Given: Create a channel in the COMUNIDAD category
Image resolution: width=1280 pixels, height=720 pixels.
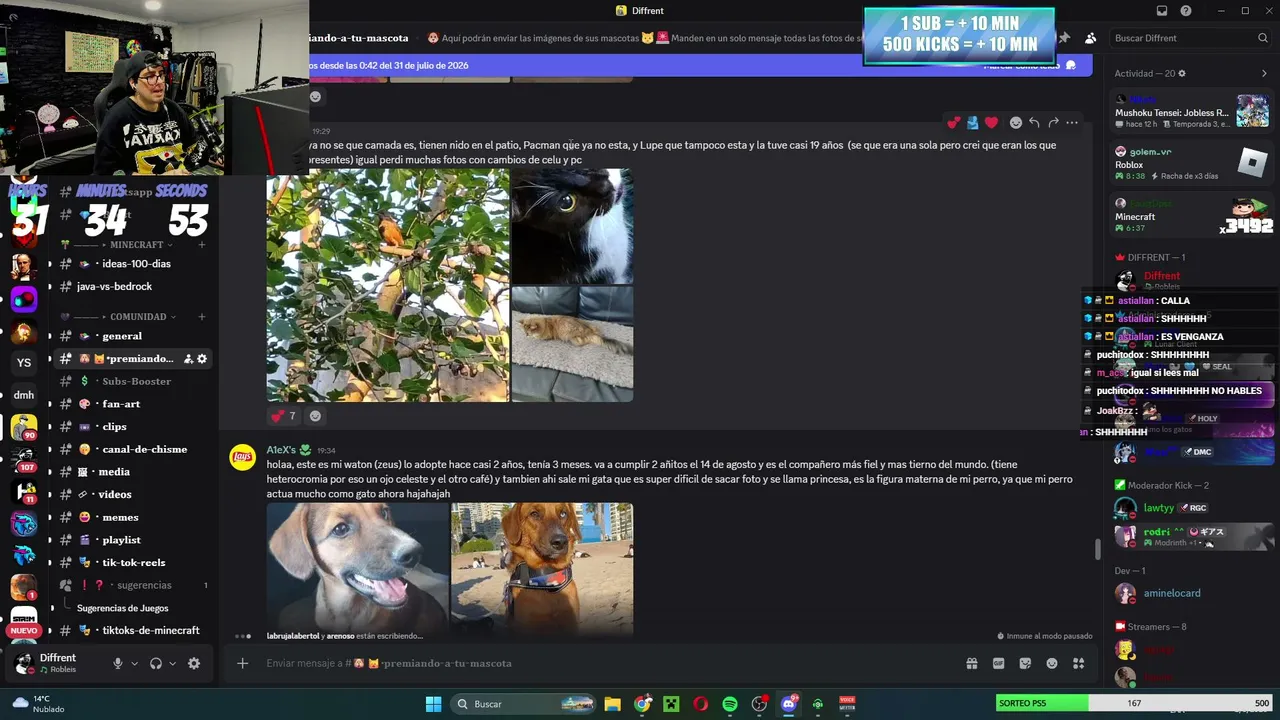Looking at the screenshot, I should pyautogui.click(x=202, y=317).
